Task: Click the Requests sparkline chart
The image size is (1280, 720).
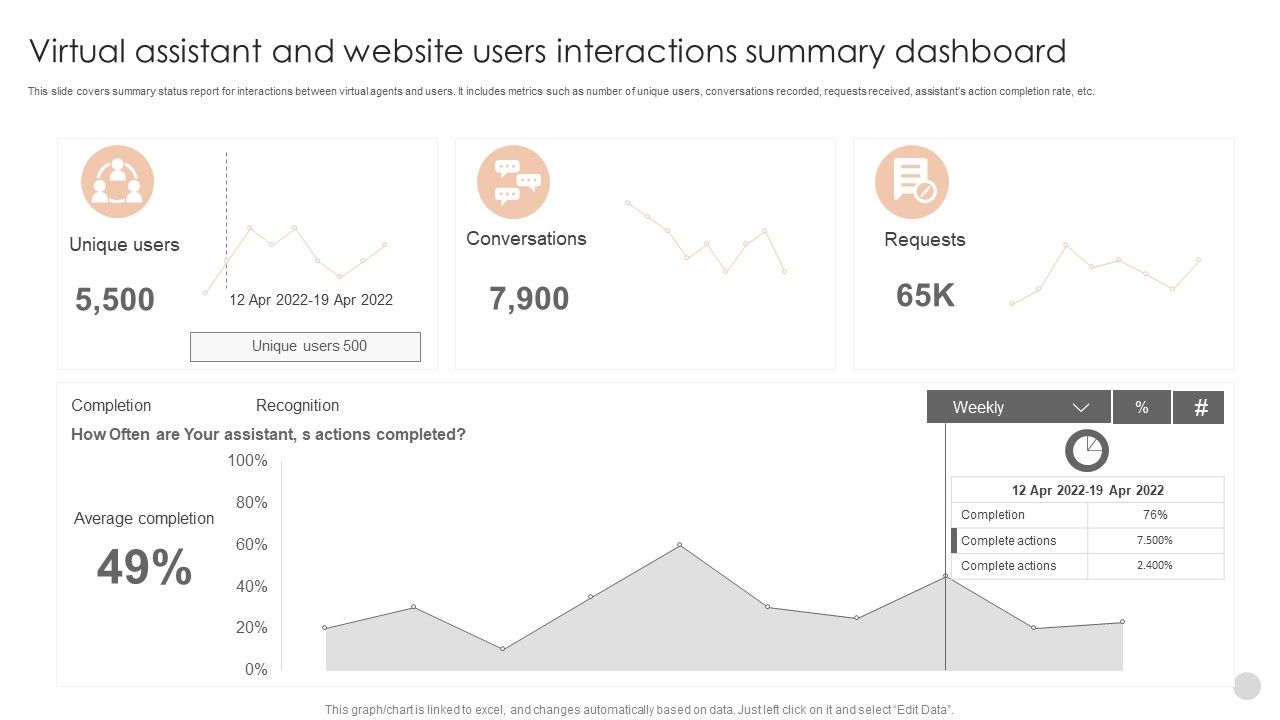Action: click(1105, 273)
